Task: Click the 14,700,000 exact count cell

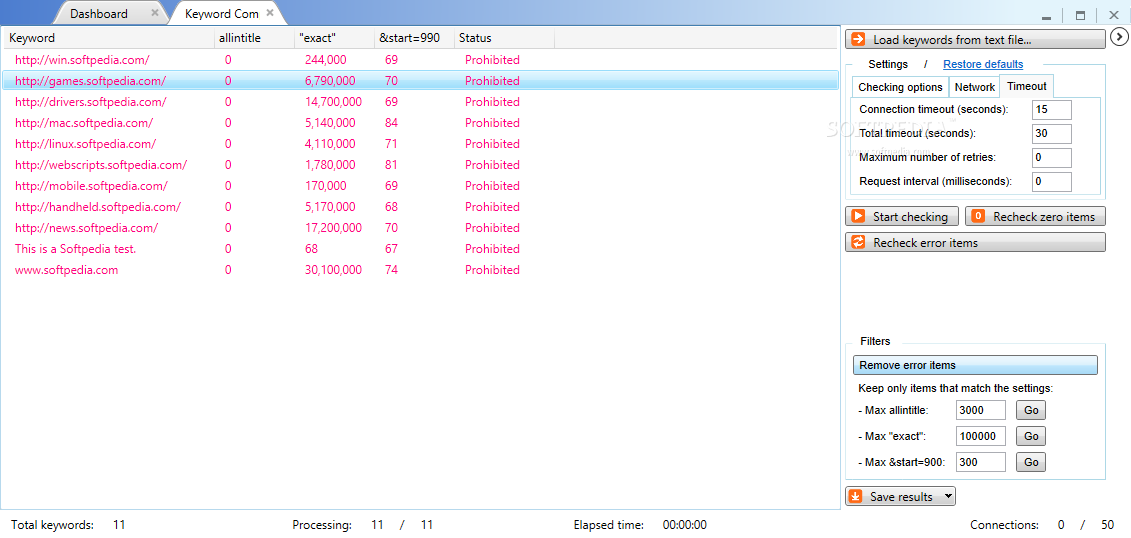Action: (333, 102)
